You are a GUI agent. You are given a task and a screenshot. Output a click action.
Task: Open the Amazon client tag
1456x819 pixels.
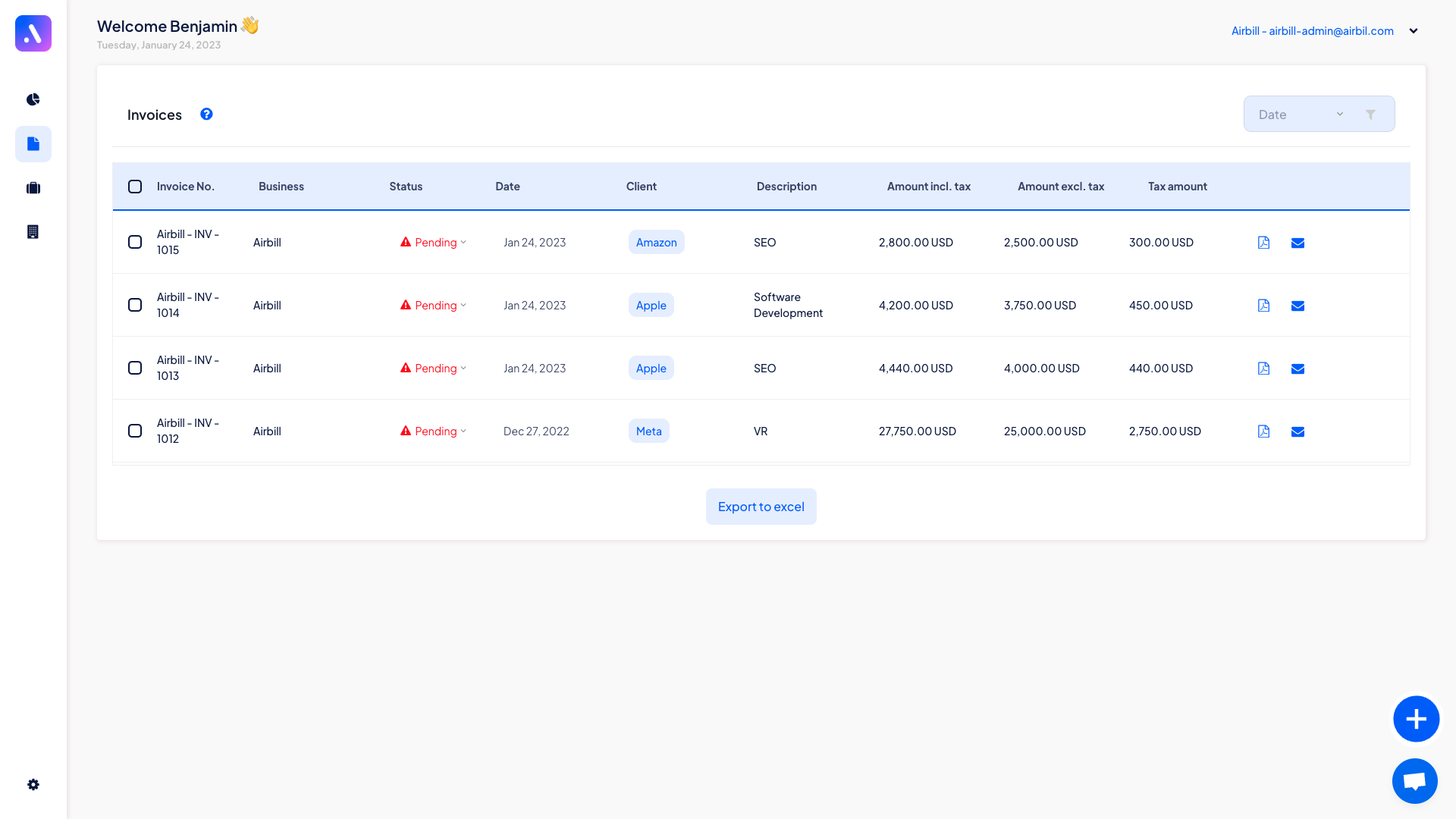click(657, 242)
